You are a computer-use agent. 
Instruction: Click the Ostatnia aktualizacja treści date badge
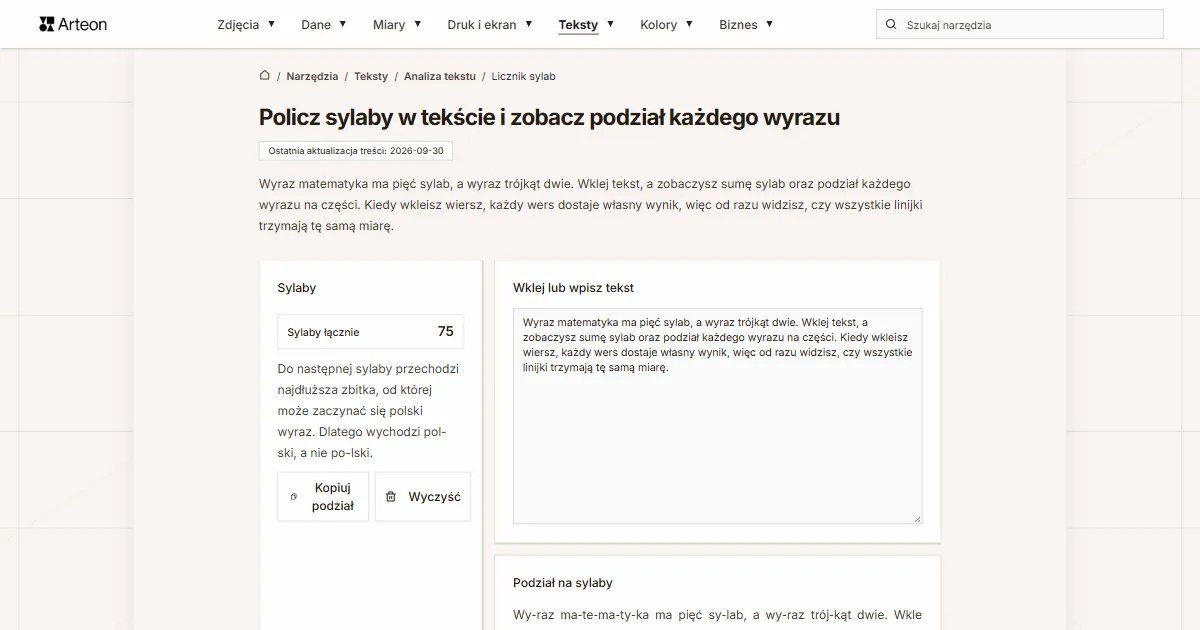(356, 150)
